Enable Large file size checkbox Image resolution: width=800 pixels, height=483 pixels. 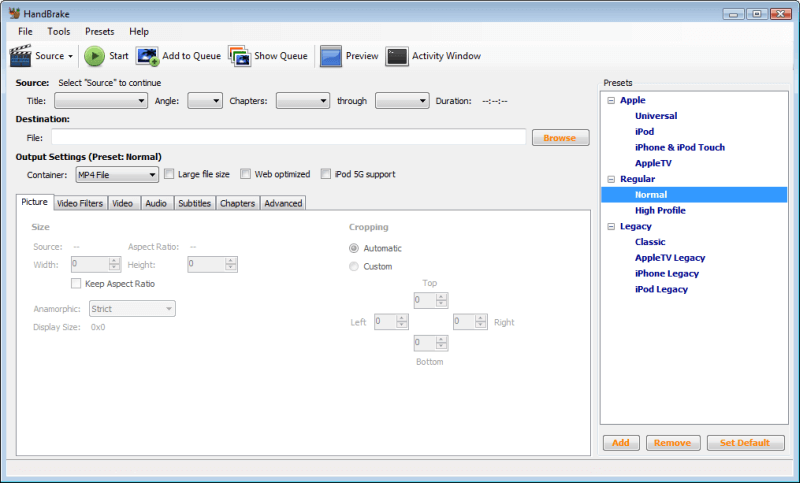(169, 174)
